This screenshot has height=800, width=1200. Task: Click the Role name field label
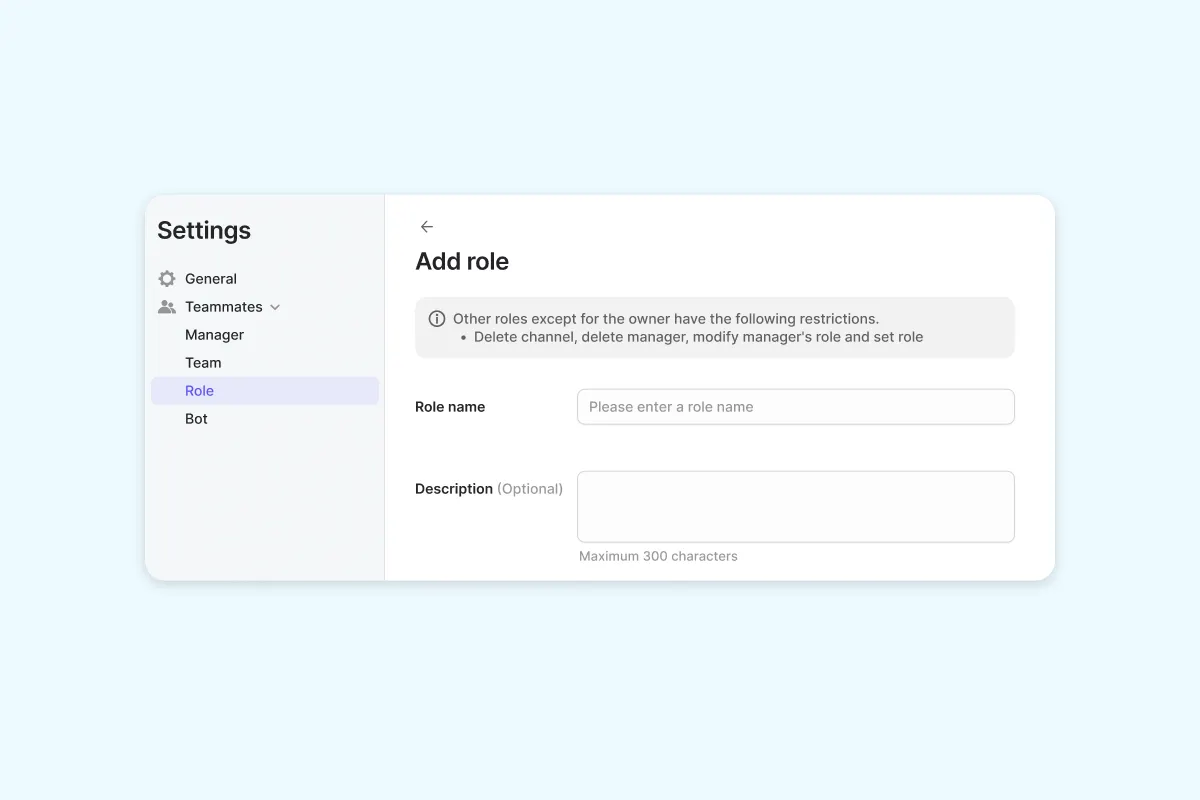click(450, 407)
